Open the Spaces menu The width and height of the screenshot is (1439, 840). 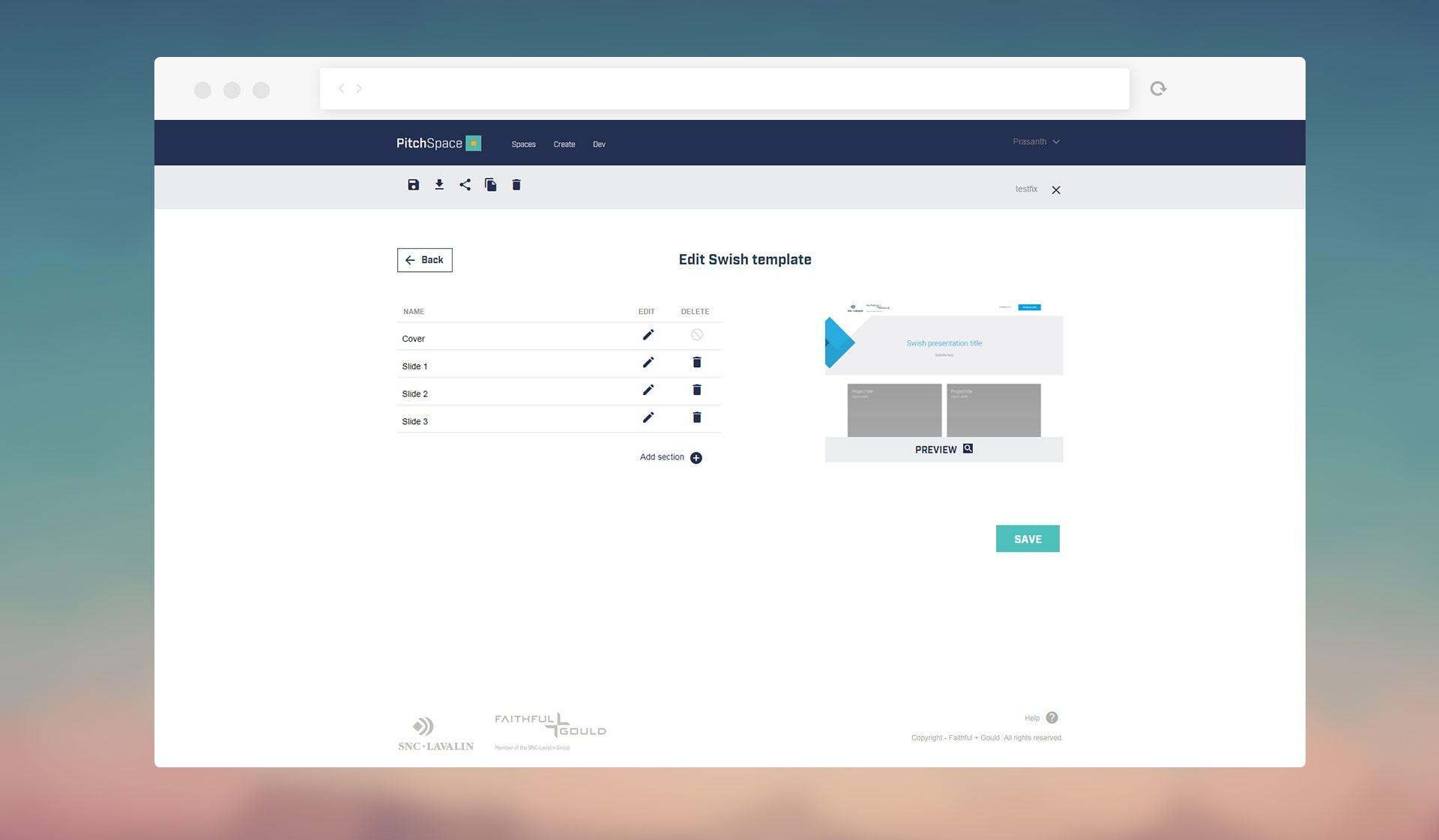(x=523, y=144)
